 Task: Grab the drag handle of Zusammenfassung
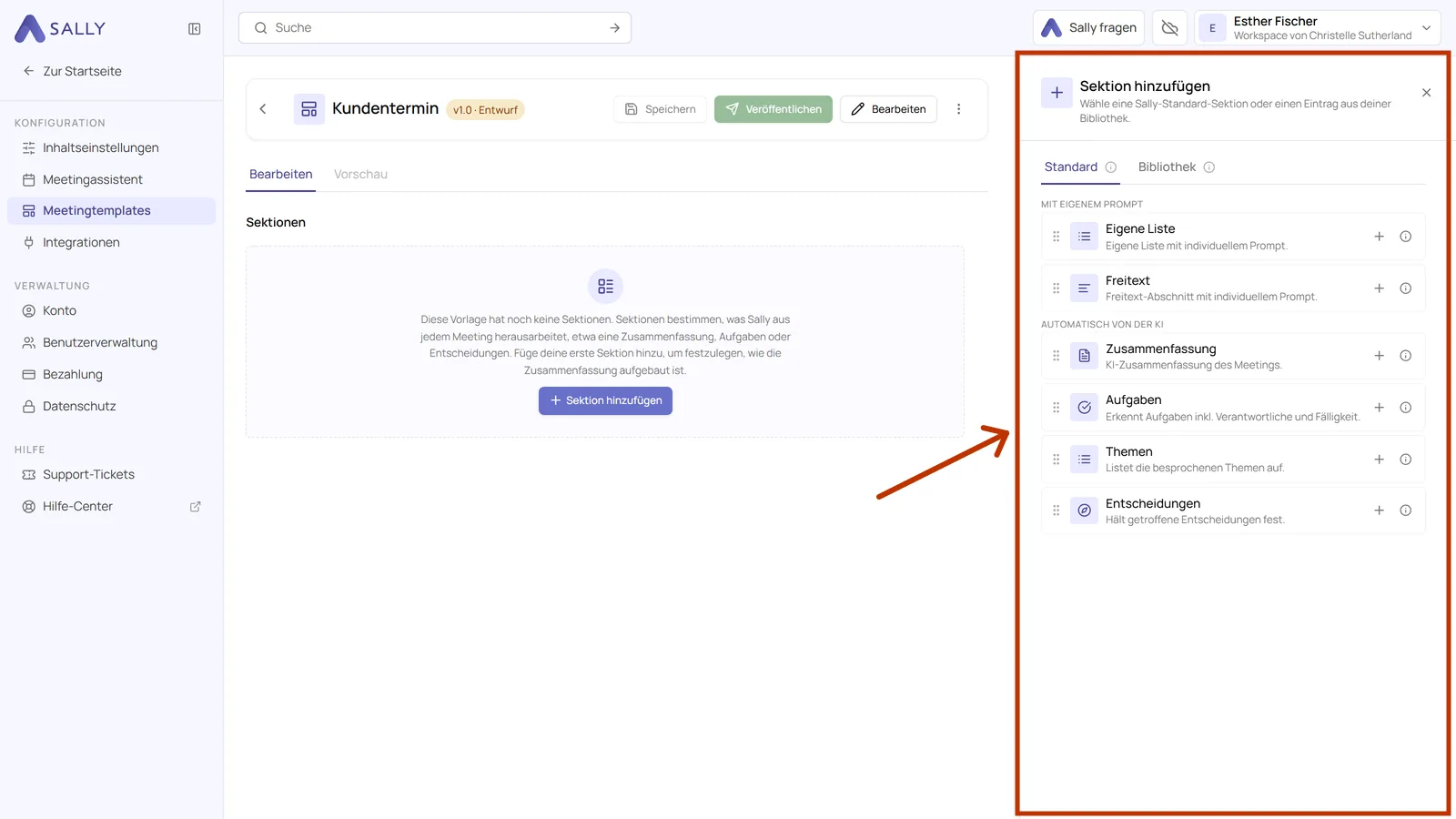(1057, 356)
